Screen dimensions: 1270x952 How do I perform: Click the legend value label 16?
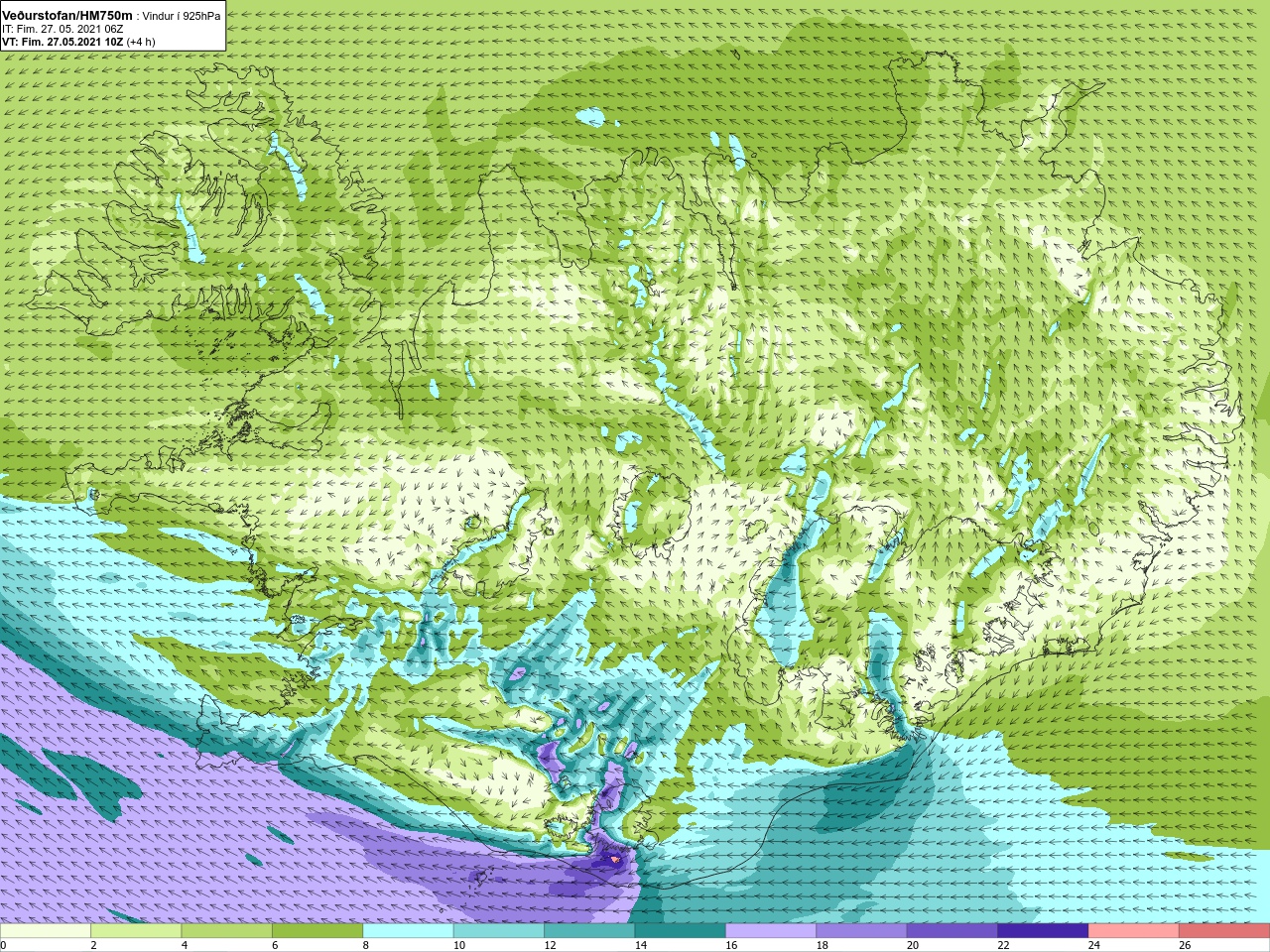(731, 945)
